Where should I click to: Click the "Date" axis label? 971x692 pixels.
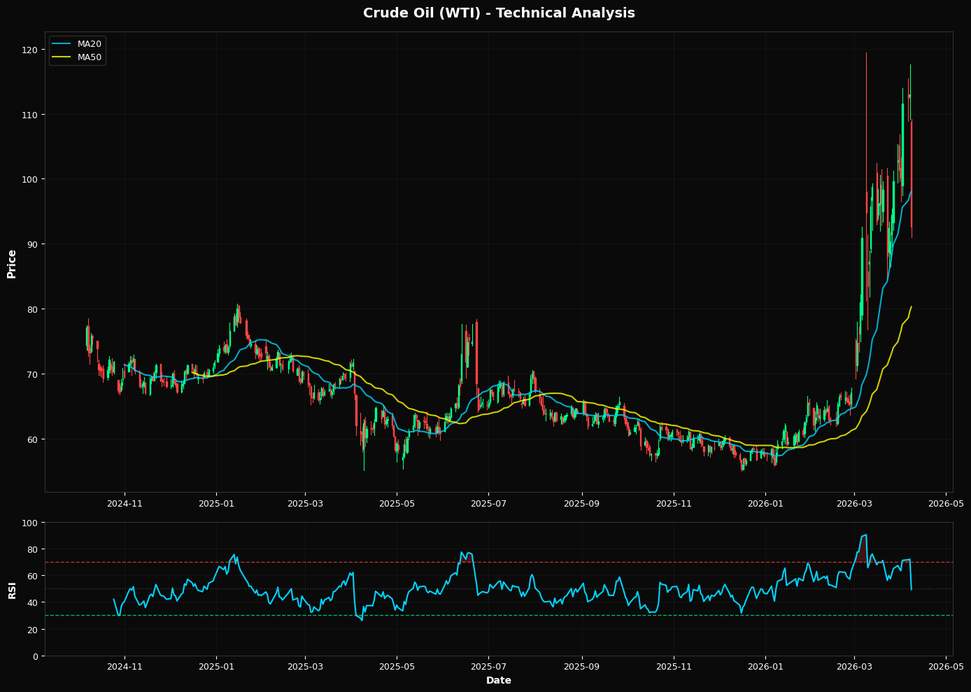(499, 680)
